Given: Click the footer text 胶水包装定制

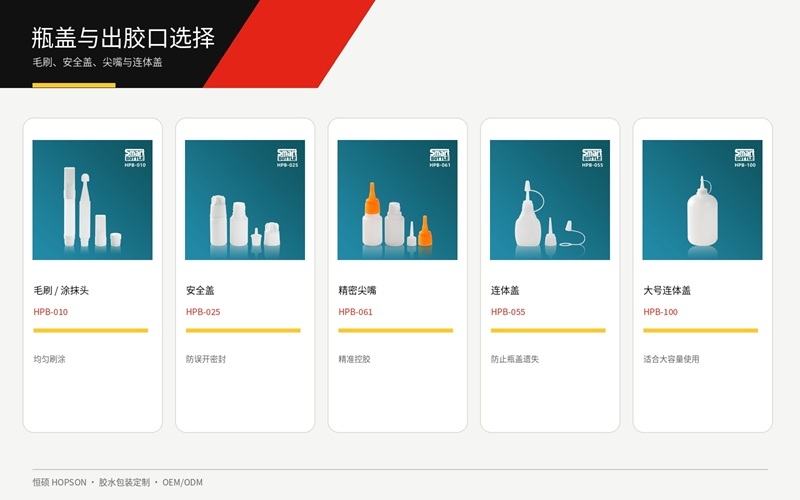Looking at the screenshot, I should pyautogui.click(x=124, y=482).
